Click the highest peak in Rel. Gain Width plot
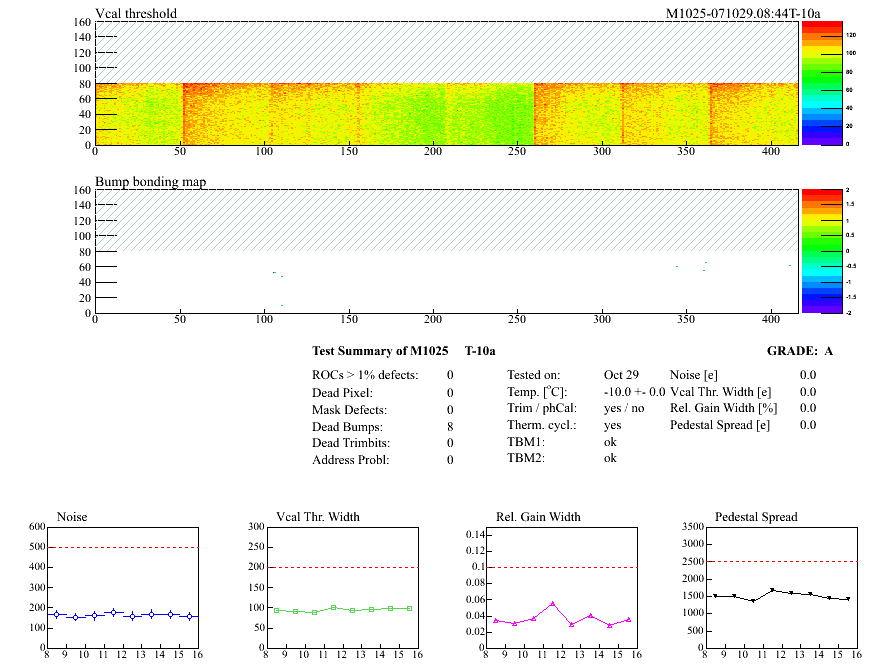This screenshot has width=896, height=672. click(x=552, y=603)
